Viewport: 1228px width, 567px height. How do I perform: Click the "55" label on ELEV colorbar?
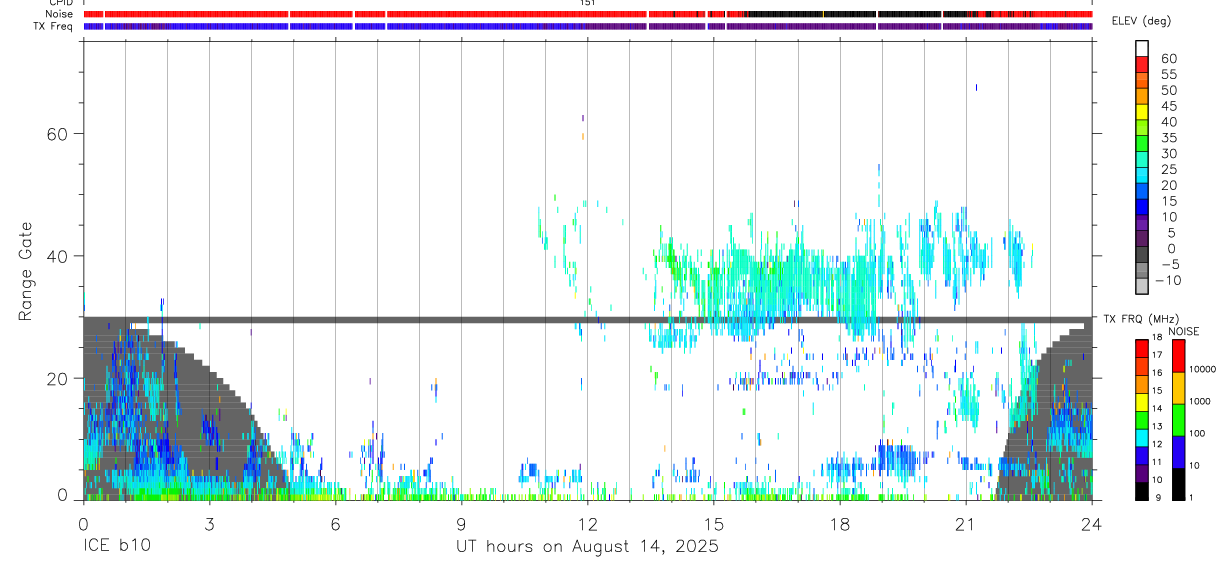pos(1168,74)
